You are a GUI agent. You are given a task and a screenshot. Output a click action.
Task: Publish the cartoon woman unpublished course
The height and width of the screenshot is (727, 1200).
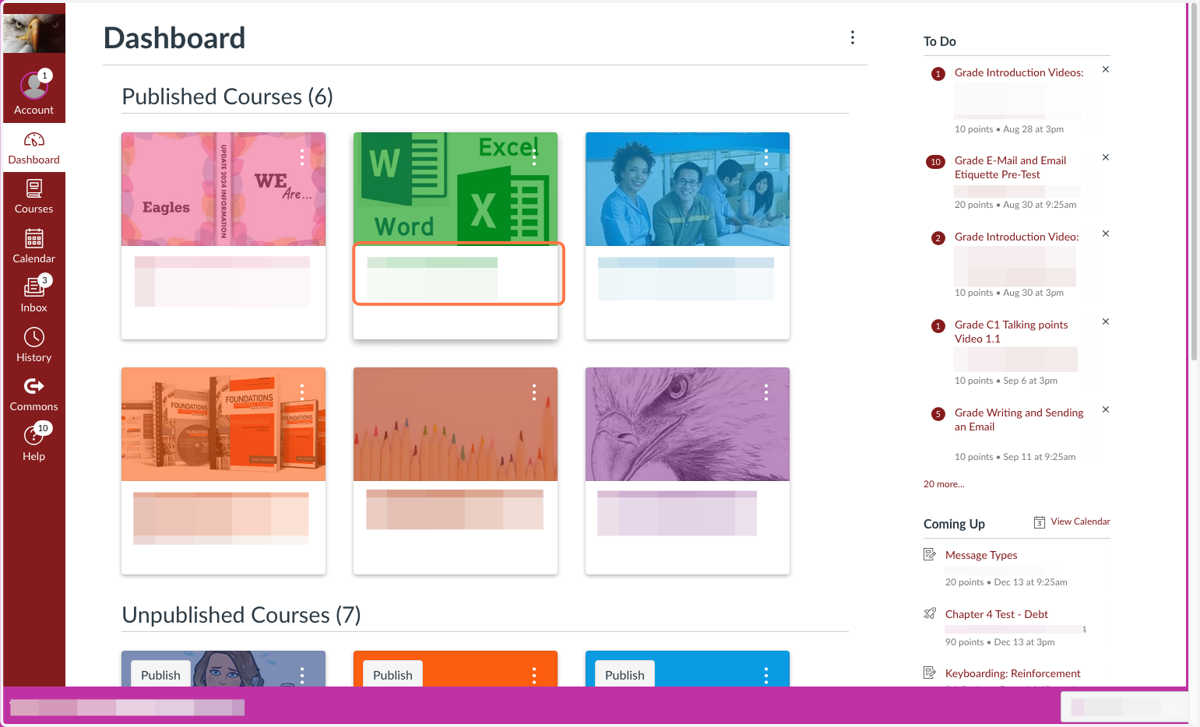[x=160, y=674]
